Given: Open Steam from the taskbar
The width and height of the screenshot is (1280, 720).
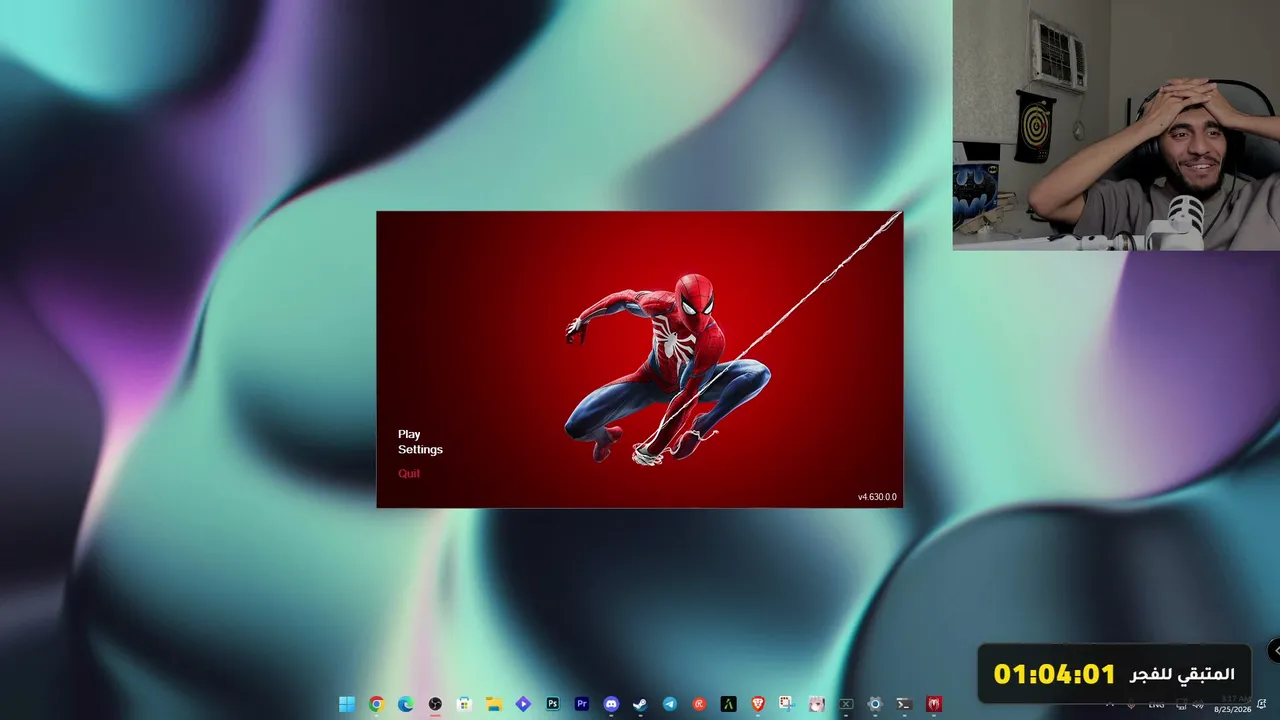Looking at the screenshot, I should [640, 704].
